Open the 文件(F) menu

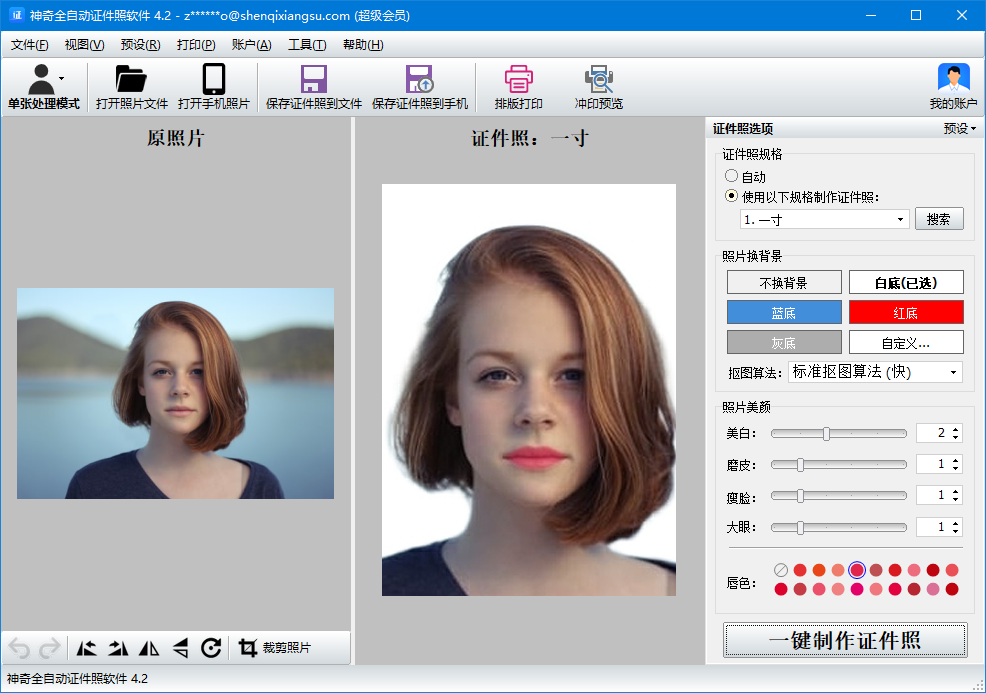[30, 45]
